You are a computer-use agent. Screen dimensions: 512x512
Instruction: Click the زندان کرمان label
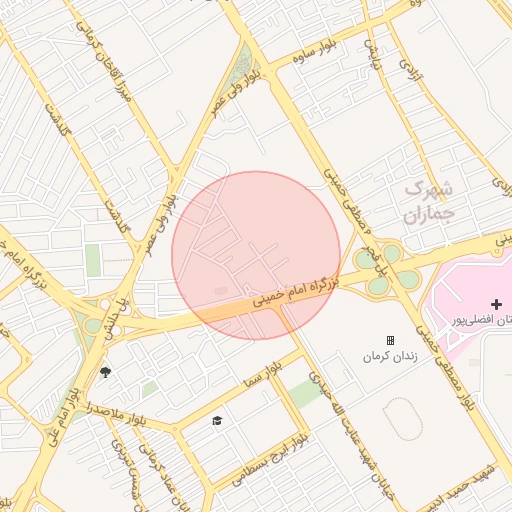[390, 357]
